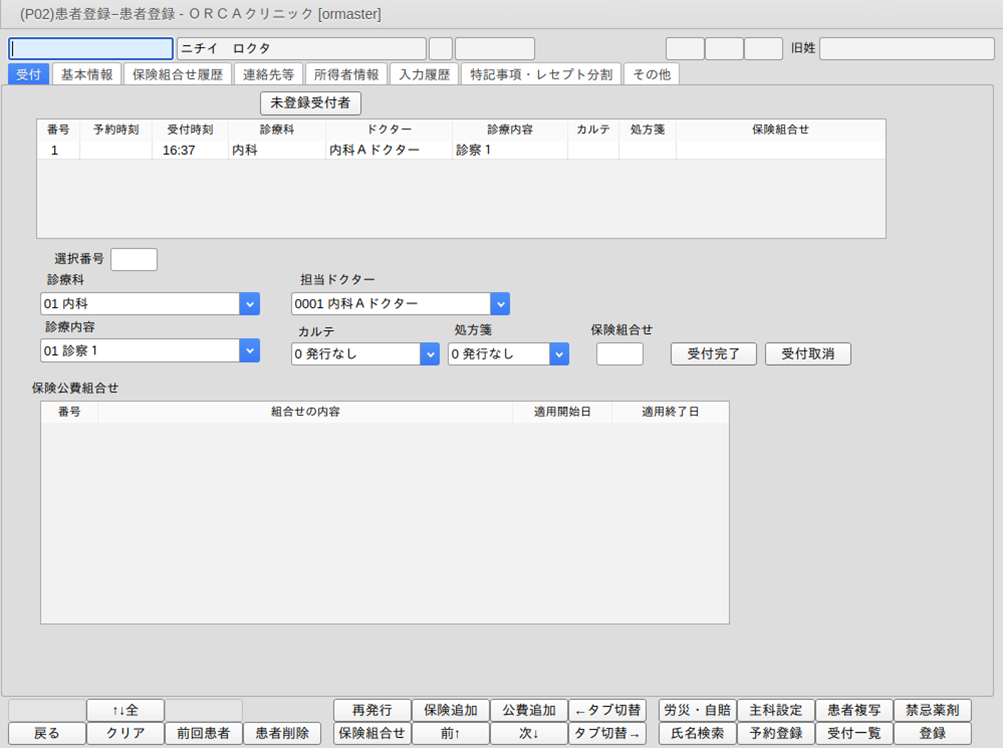Expand the 担当ドクター dropdown

pyautogui.click(x=499, y=304)
